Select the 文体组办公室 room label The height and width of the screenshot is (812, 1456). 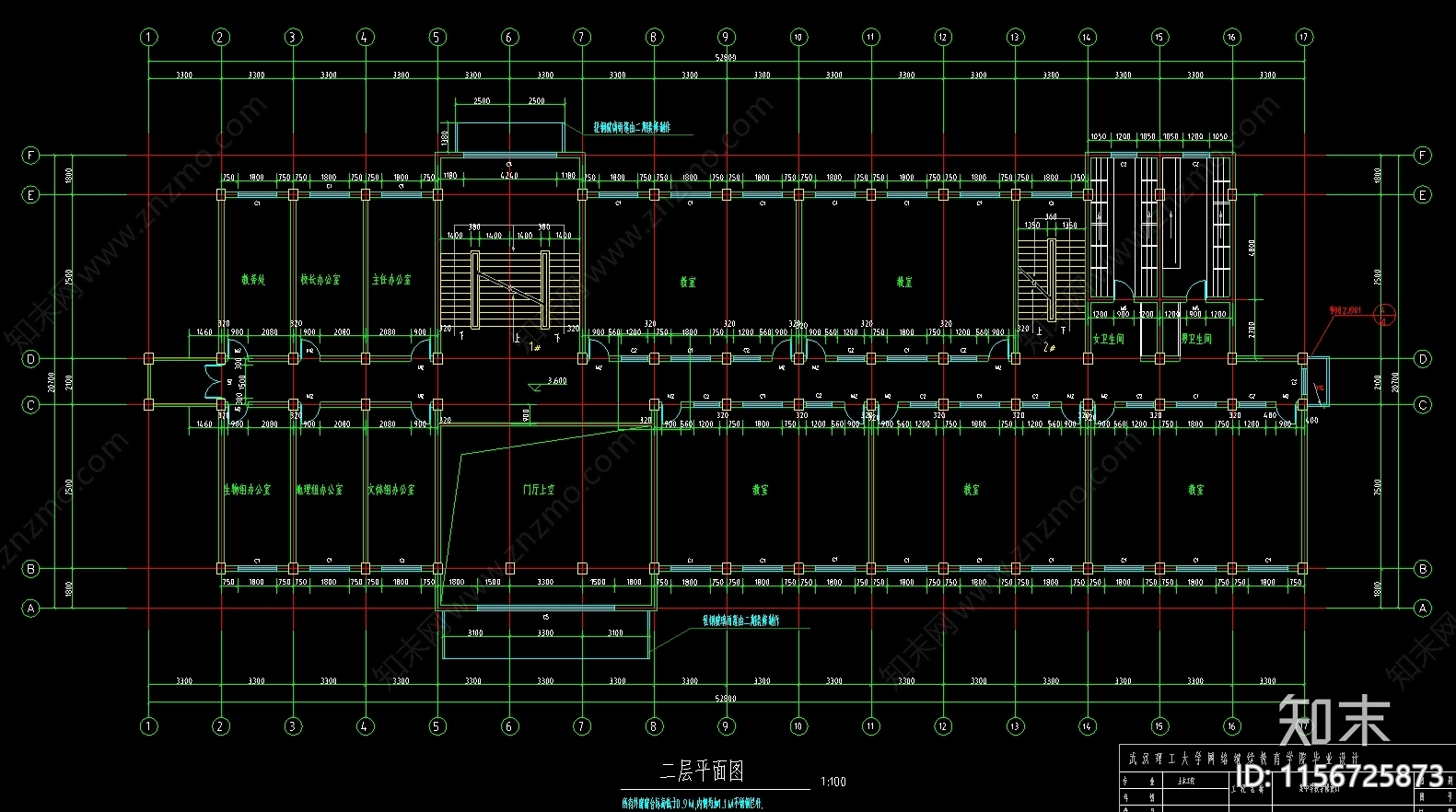tap(391, 490)
